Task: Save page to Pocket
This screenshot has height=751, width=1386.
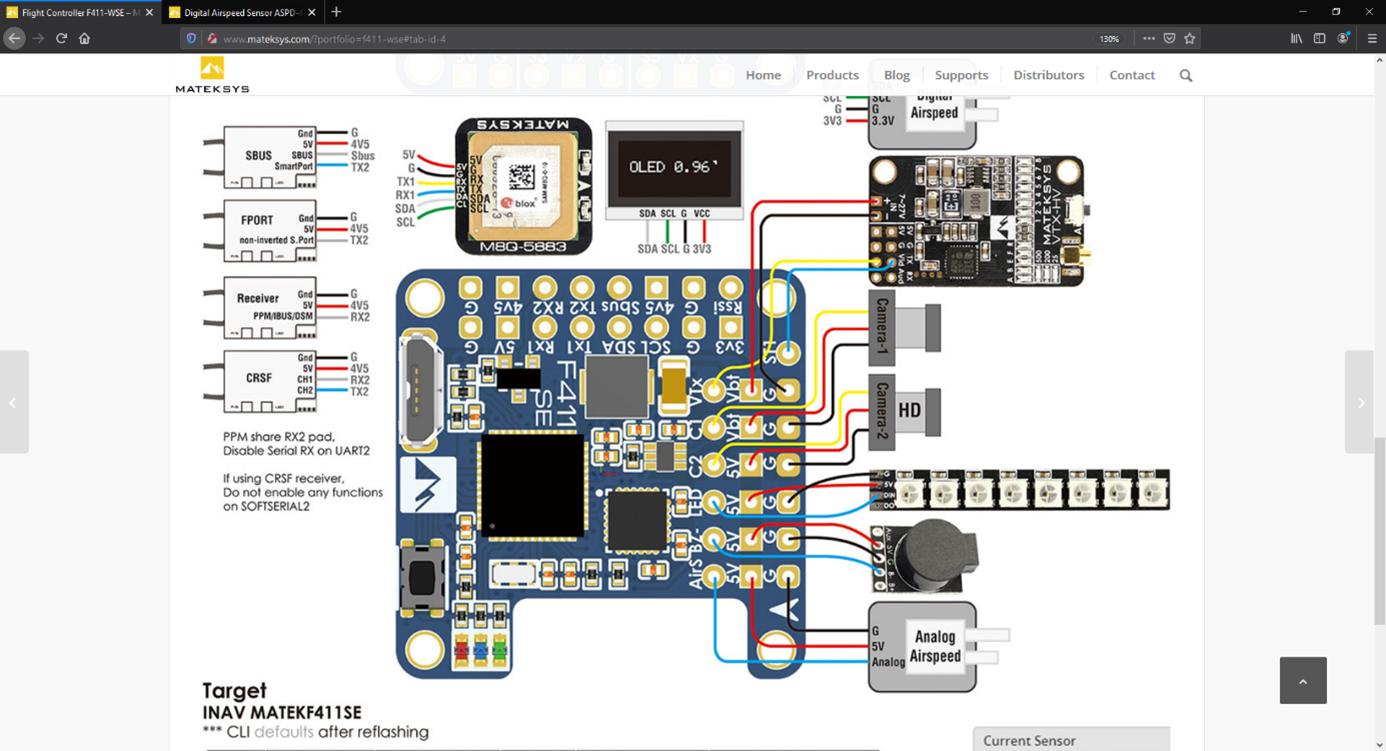Action: click(x=1169, y=38)
